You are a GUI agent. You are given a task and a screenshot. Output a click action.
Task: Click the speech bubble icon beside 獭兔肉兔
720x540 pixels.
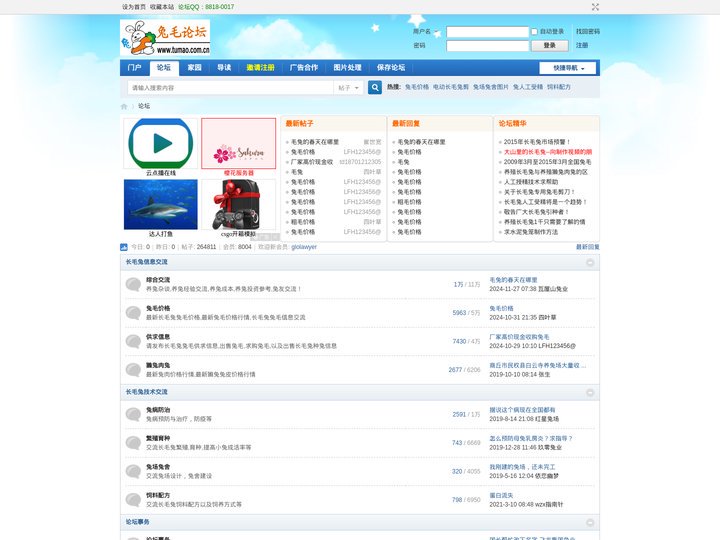click(x=133, y=370)
